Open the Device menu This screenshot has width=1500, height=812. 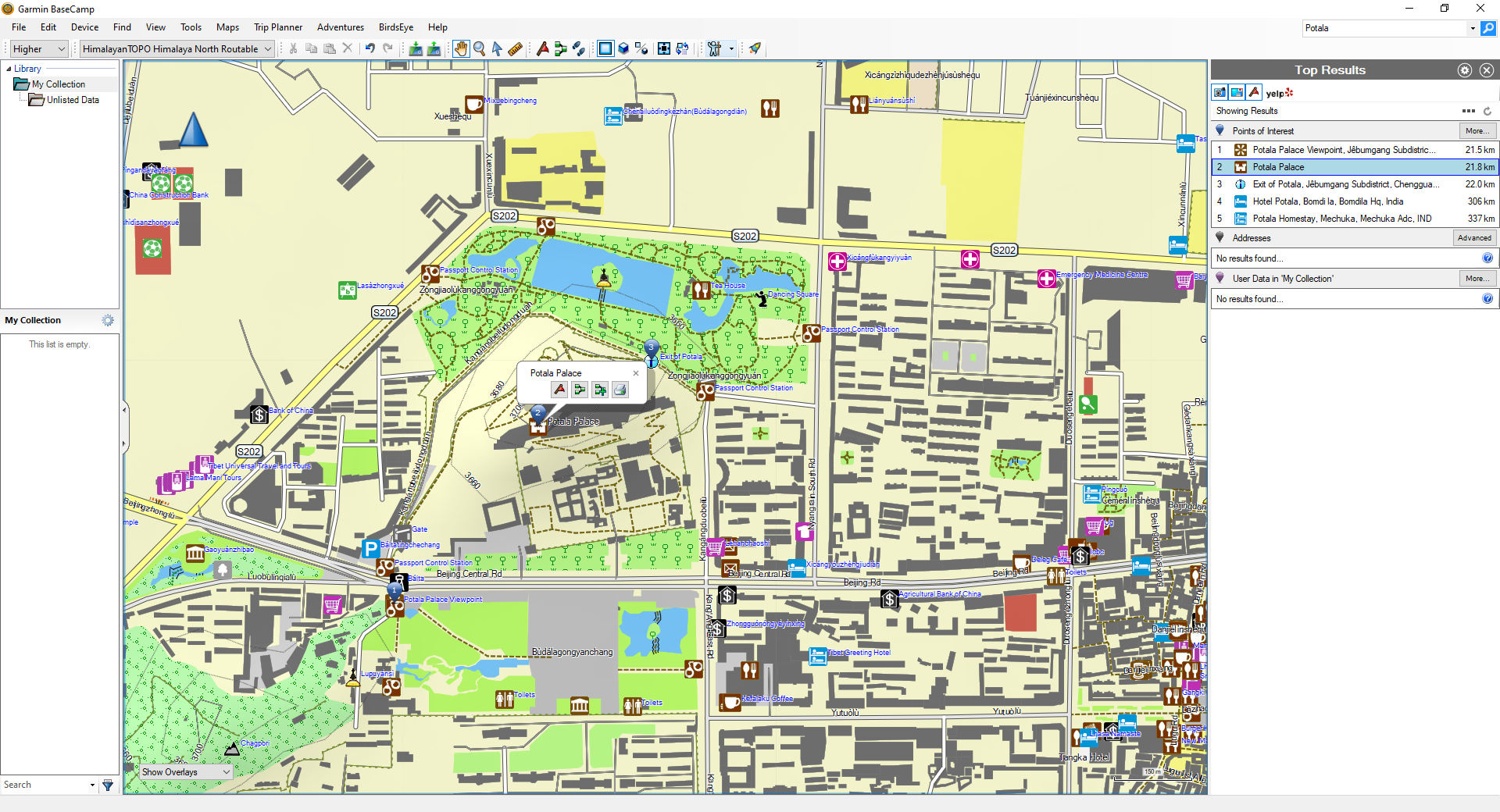(x=84, y=27)
